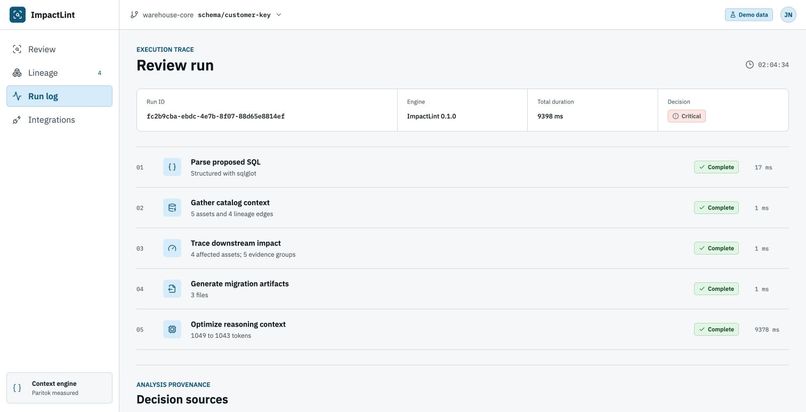Open the JN user avatar menu
This screenshot has width=806, height=412.
click(788, 15)
